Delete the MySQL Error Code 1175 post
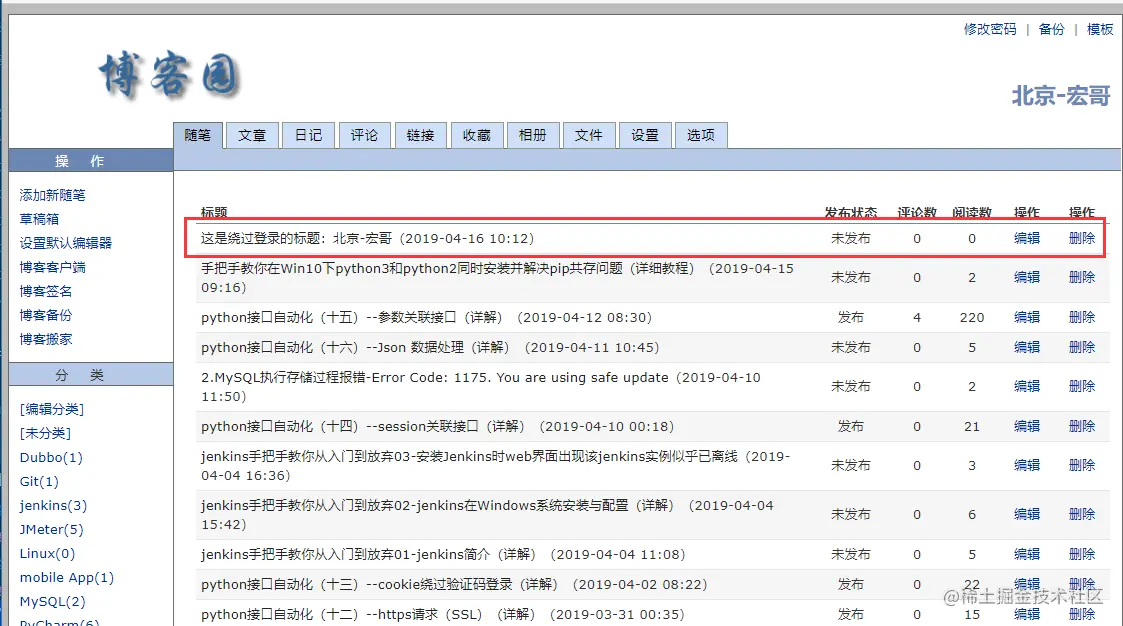1123x626 pixels. [x=1081, y=386]
